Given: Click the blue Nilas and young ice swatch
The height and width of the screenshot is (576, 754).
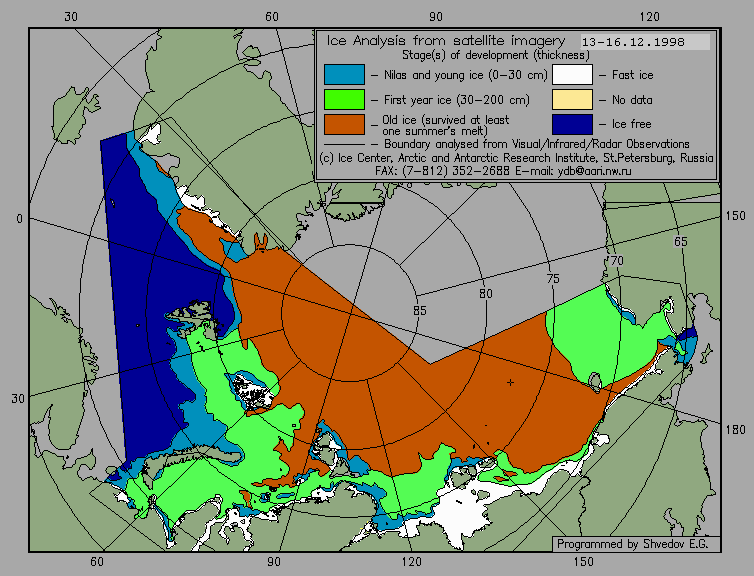Looking at the screenshot, I should (x=344, y=75).
